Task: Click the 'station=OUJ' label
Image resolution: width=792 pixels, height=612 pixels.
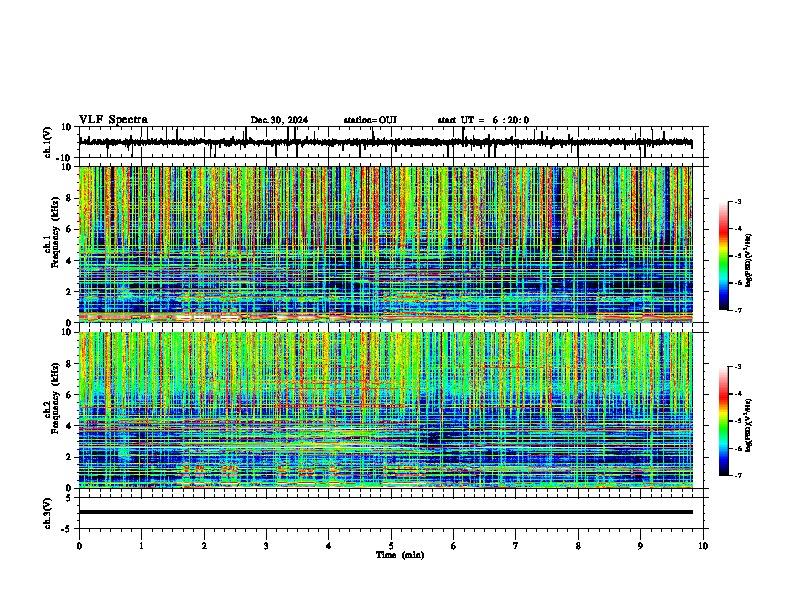Action: (x=370, y=120)
